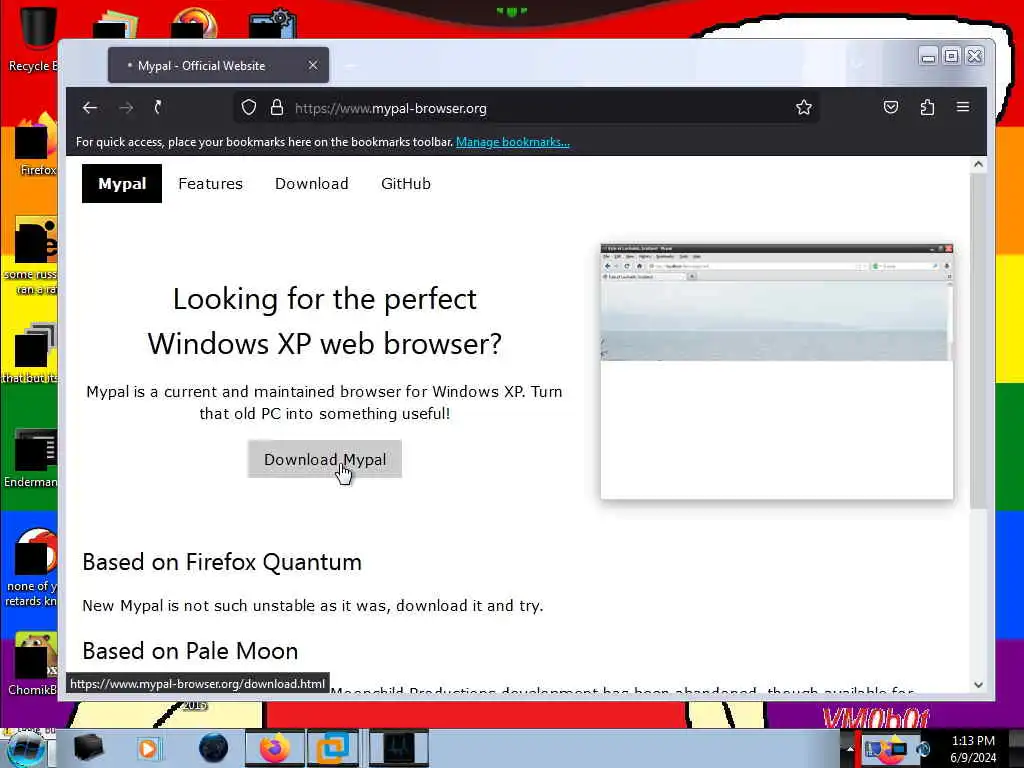1024x768 pixels.
Task: Open the GitHub nav item
Action: [406, 184]
